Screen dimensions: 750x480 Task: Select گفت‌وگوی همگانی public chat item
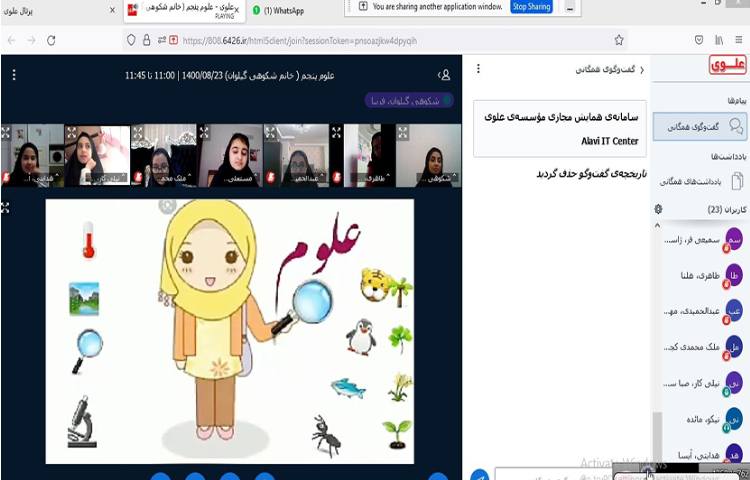[700, 126]
